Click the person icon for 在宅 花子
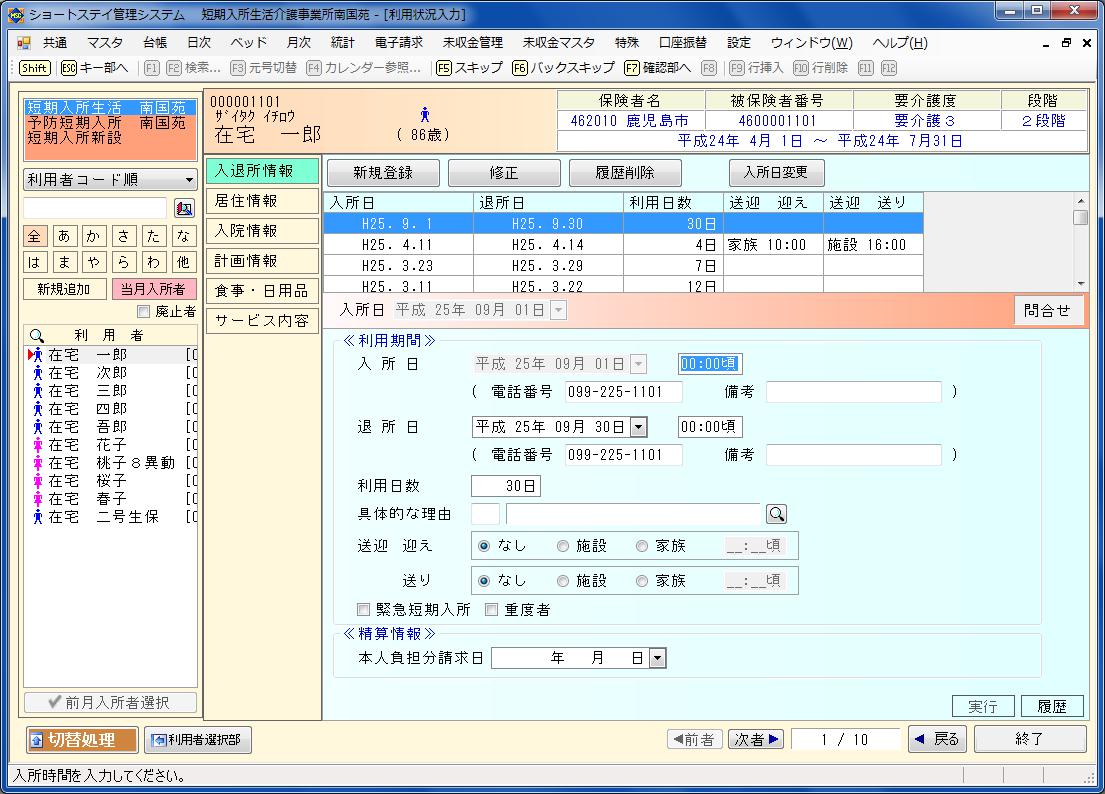1105x794 pixels. pos(38,445)
